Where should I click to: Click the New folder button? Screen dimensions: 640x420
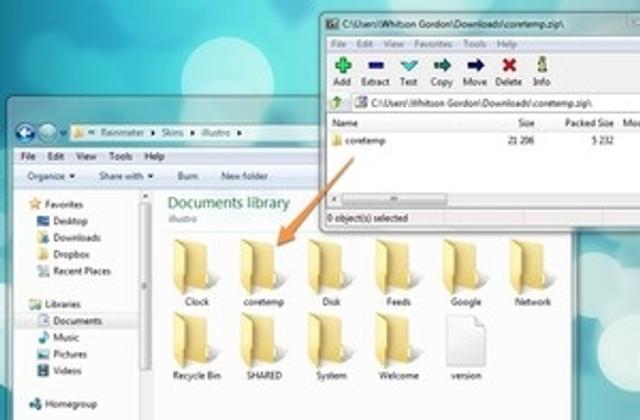244,176
